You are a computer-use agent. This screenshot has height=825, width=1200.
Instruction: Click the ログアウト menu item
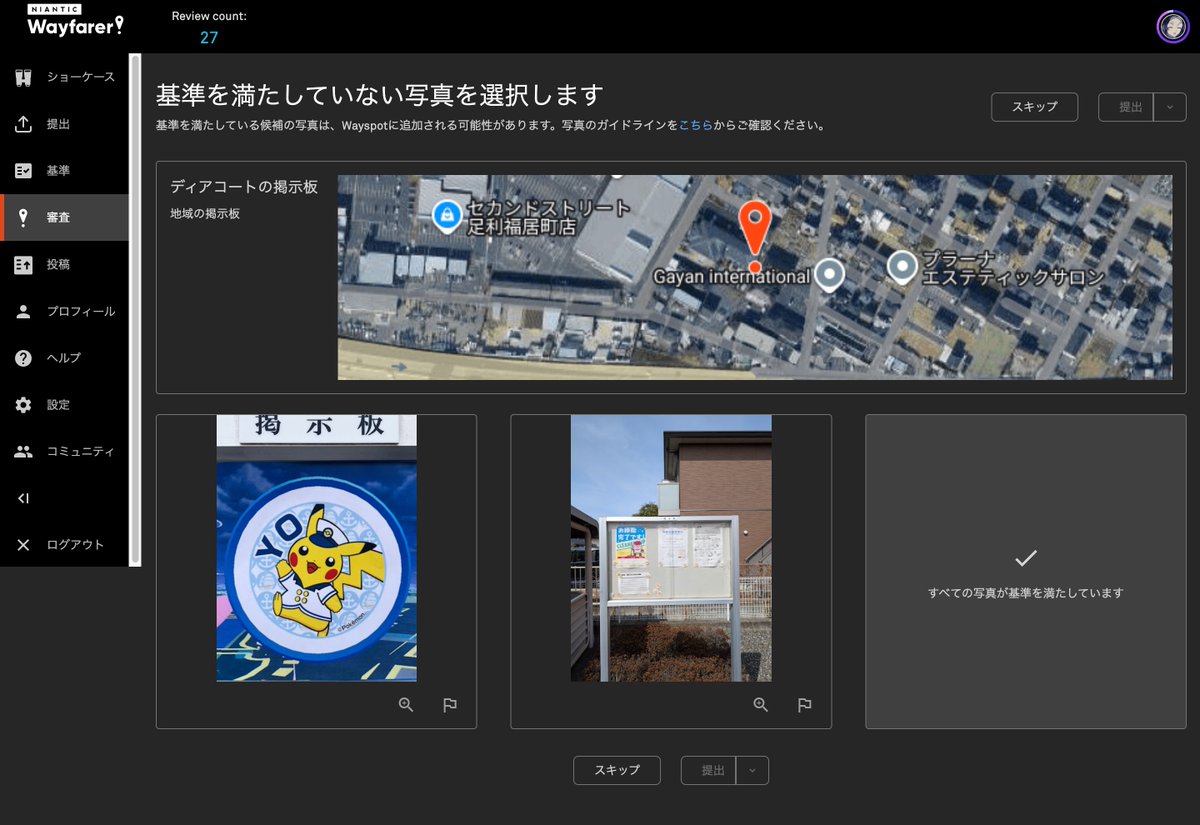(64, 545)
